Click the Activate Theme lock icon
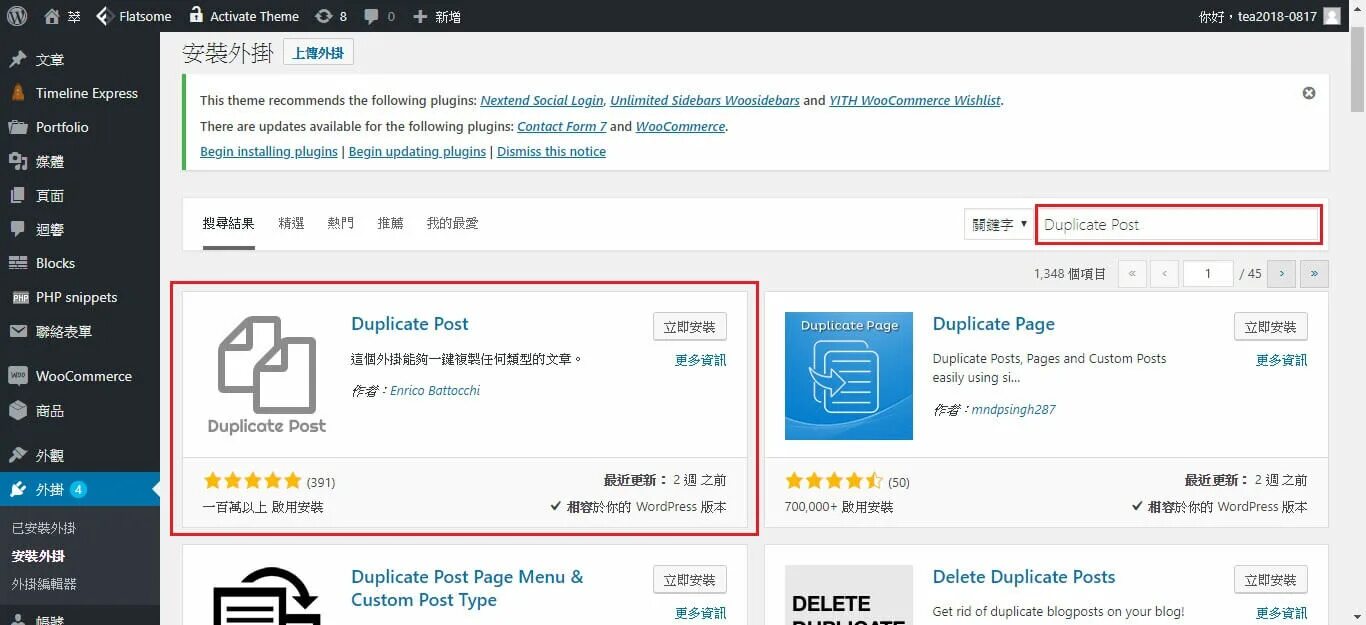The width and height of the screenshot is (1366, 625). (196, 15)
